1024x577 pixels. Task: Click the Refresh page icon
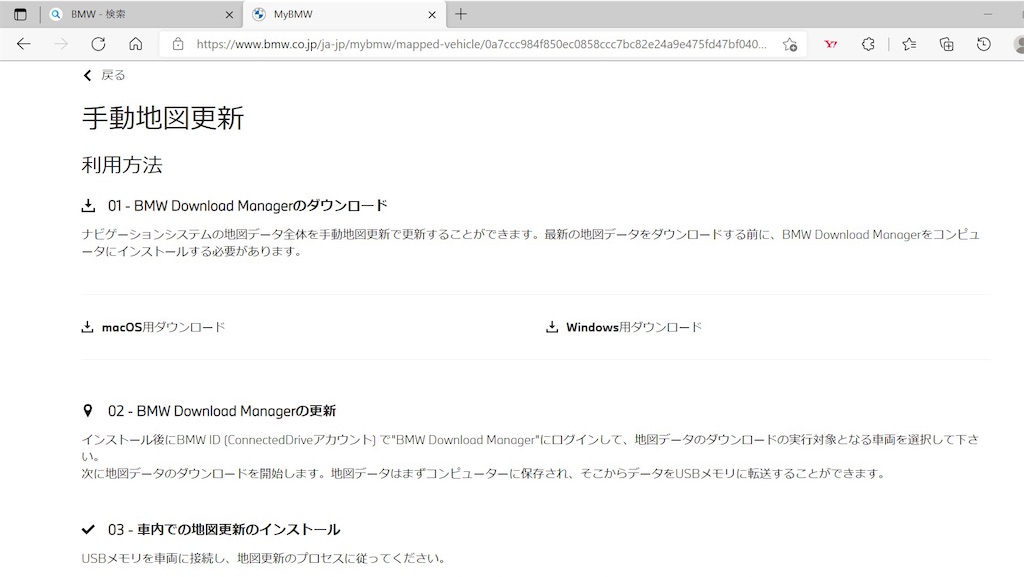click(x=98, y=44)
